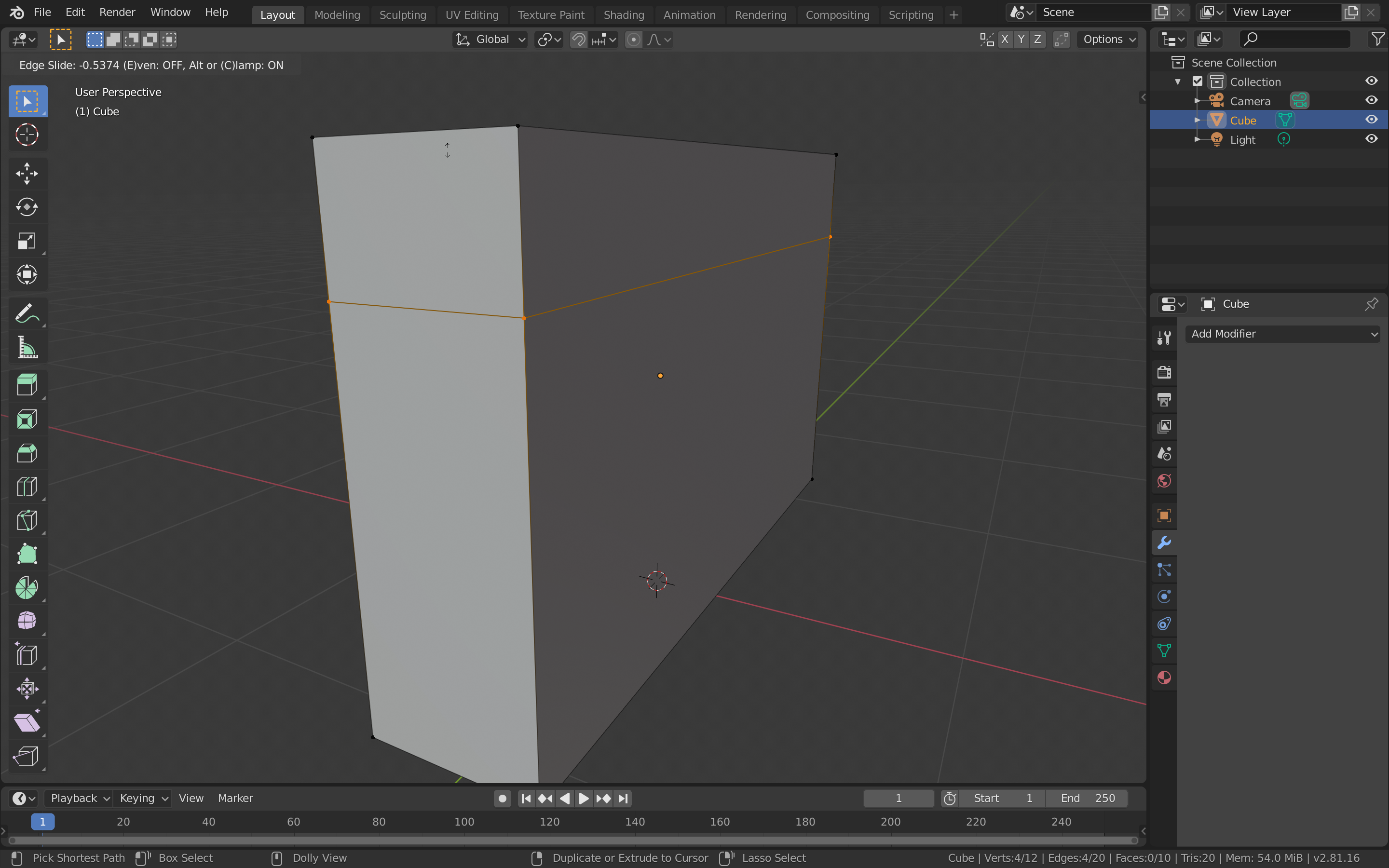Open the Material Properties tab
The height and width of the screenshot is (868, 1389).
[x=1164, y=678]
